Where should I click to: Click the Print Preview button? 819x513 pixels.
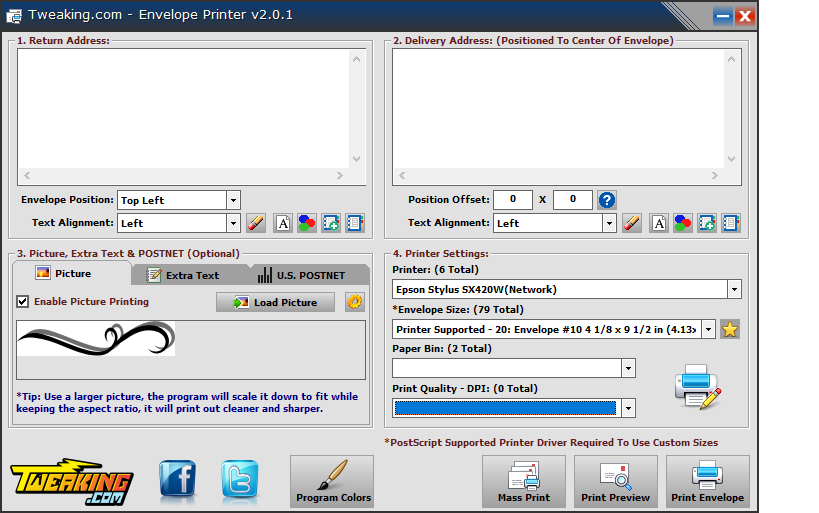point(615,482)
